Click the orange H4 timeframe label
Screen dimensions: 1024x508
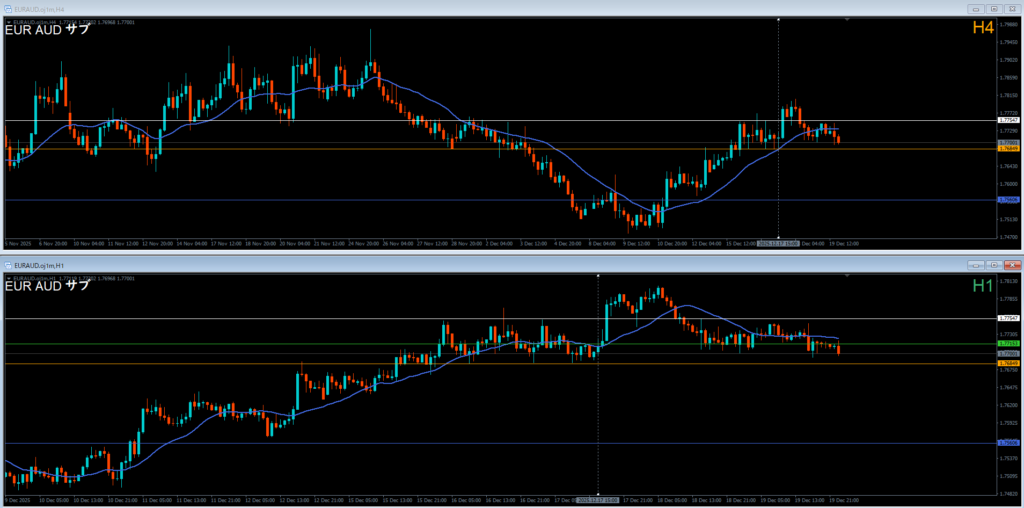(x=982, y=29)
